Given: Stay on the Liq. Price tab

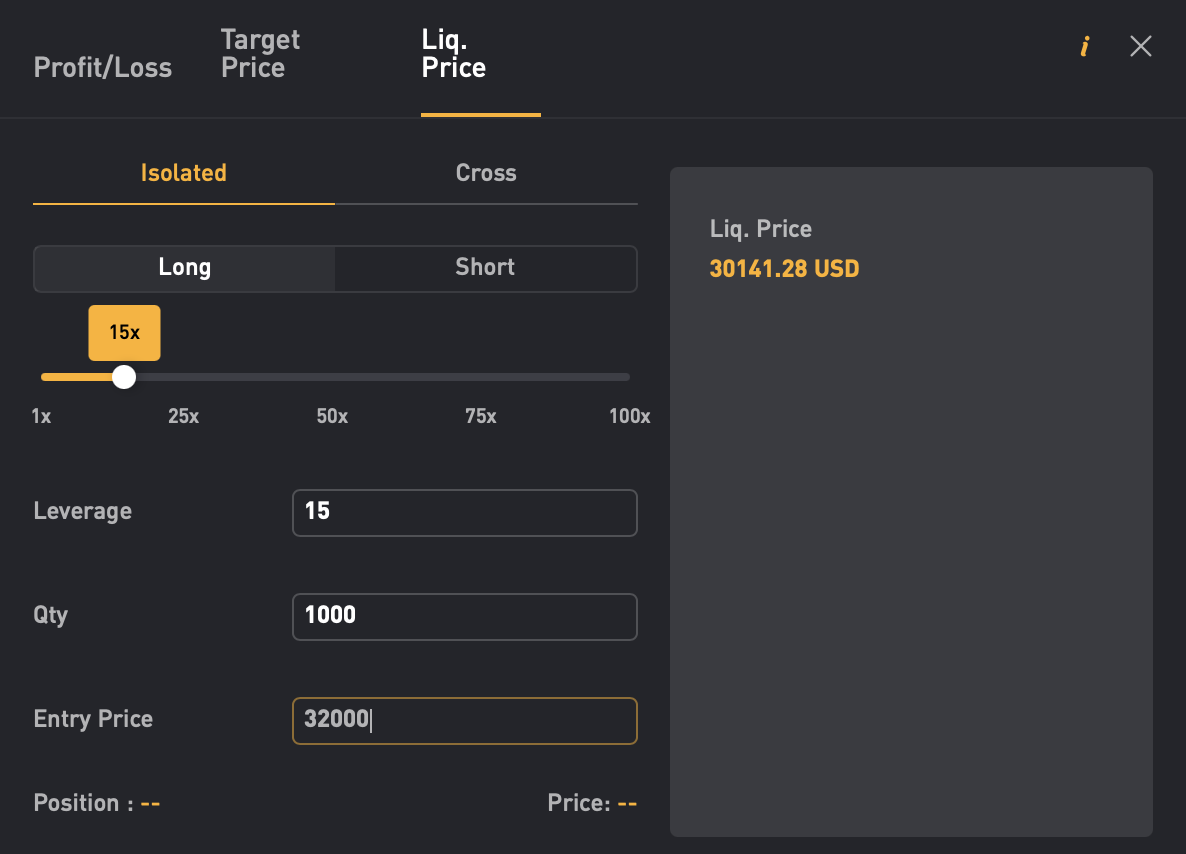Looking at the screenshot, I should pos(453,53).
